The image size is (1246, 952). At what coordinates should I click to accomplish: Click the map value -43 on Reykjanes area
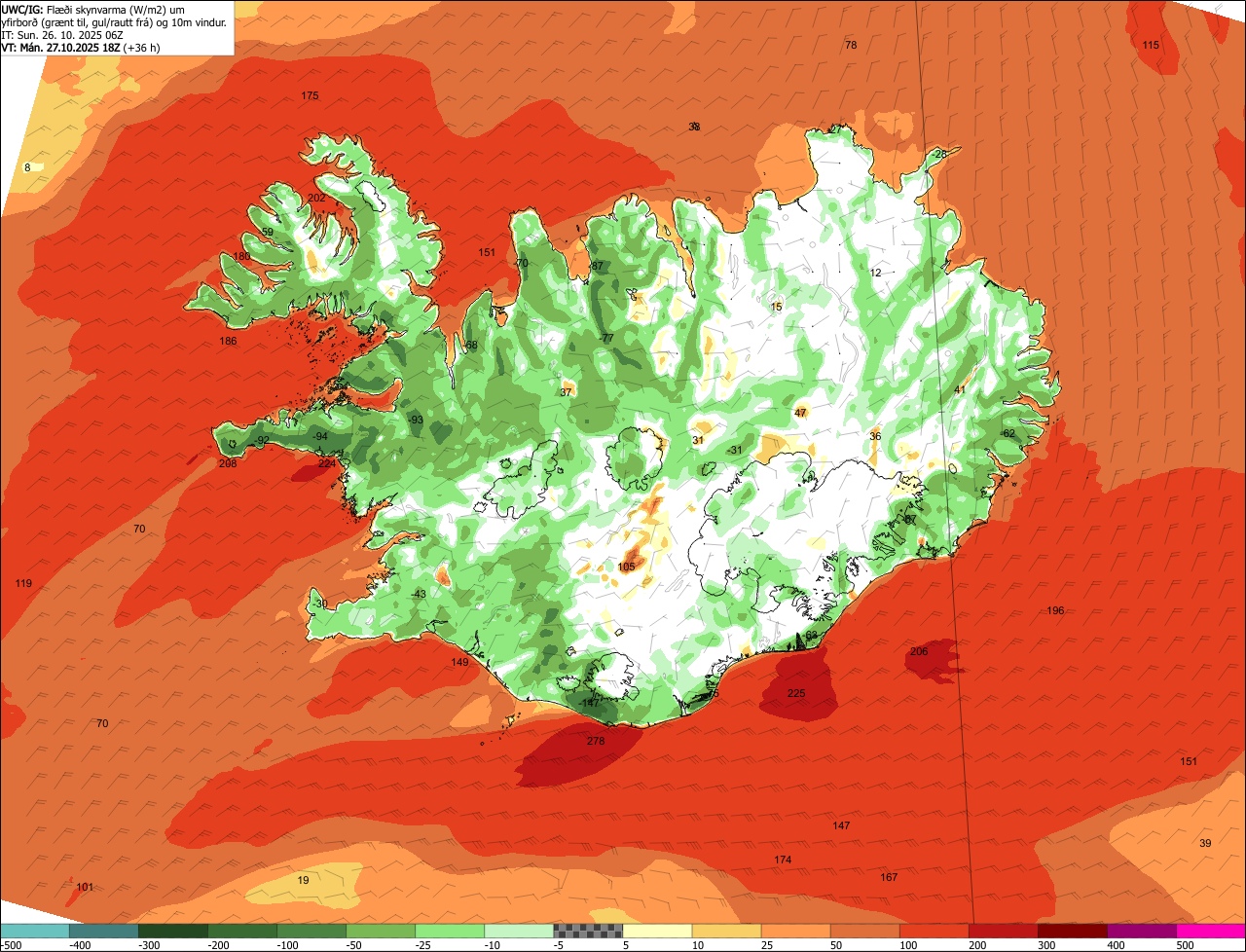pyautogui.click(x=419, y=594)
